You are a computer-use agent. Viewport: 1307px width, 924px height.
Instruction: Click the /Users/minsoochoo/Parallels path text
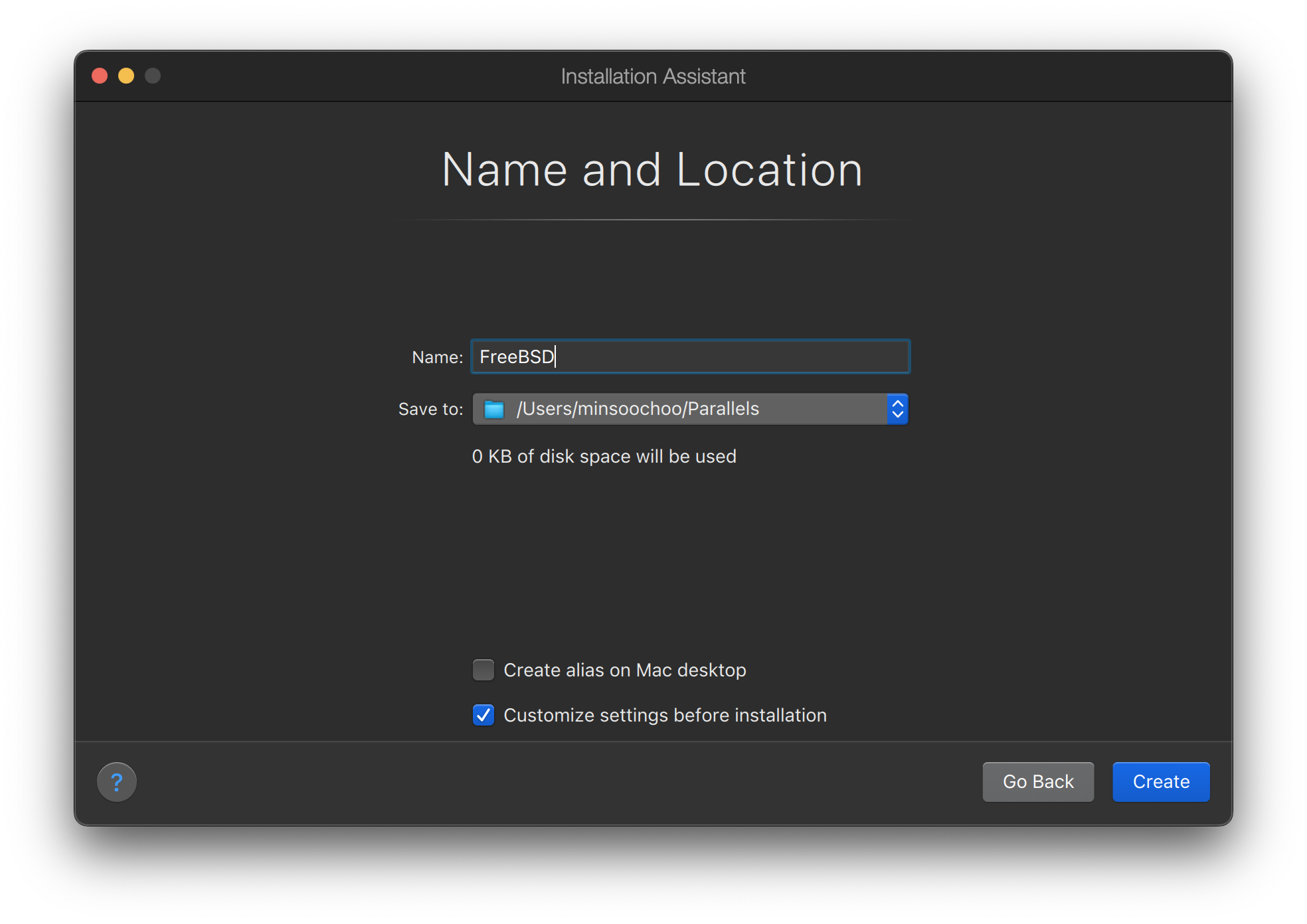(638, 409)
